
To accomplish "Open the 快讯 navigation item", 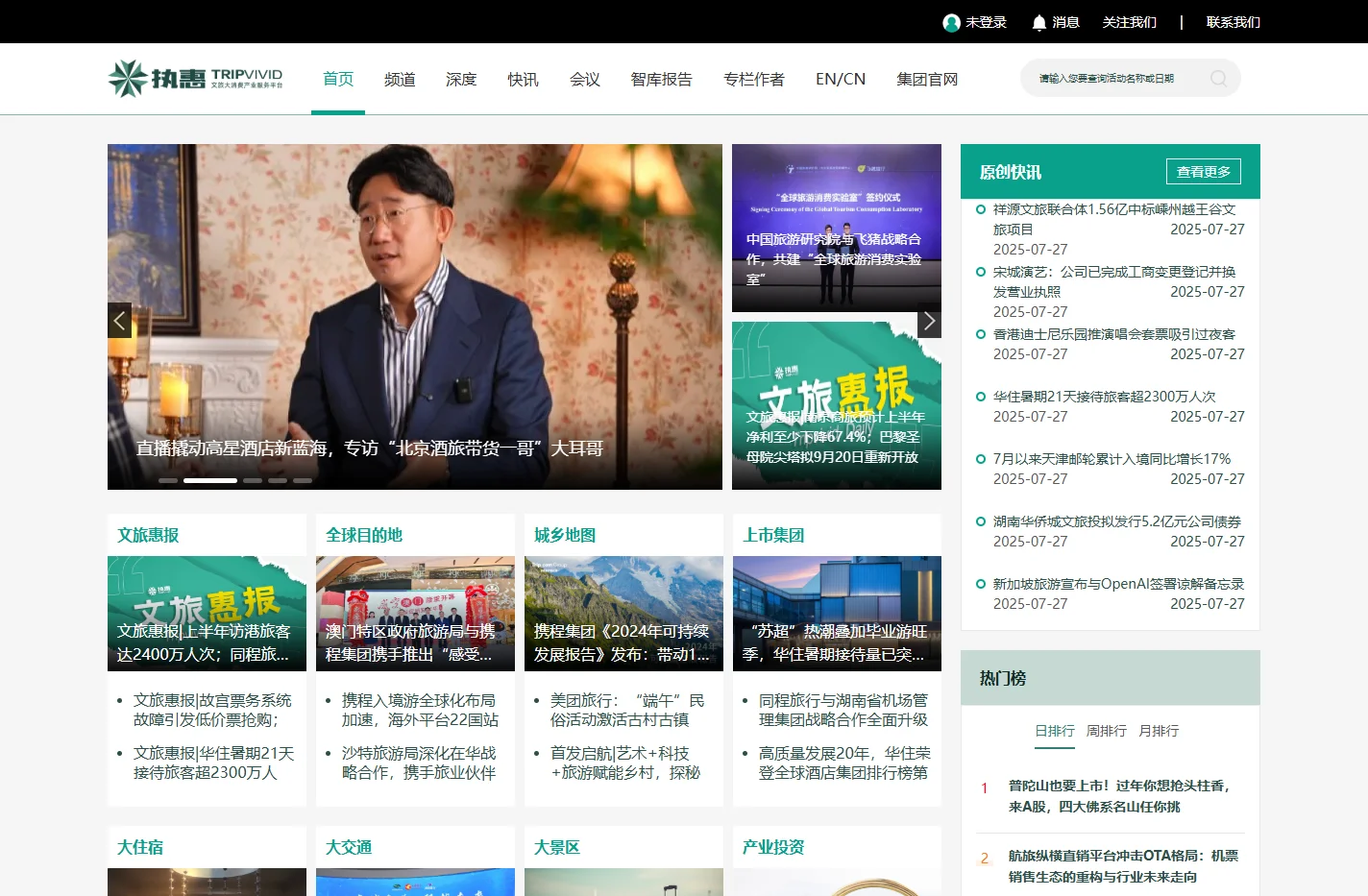I will point(524,79).
